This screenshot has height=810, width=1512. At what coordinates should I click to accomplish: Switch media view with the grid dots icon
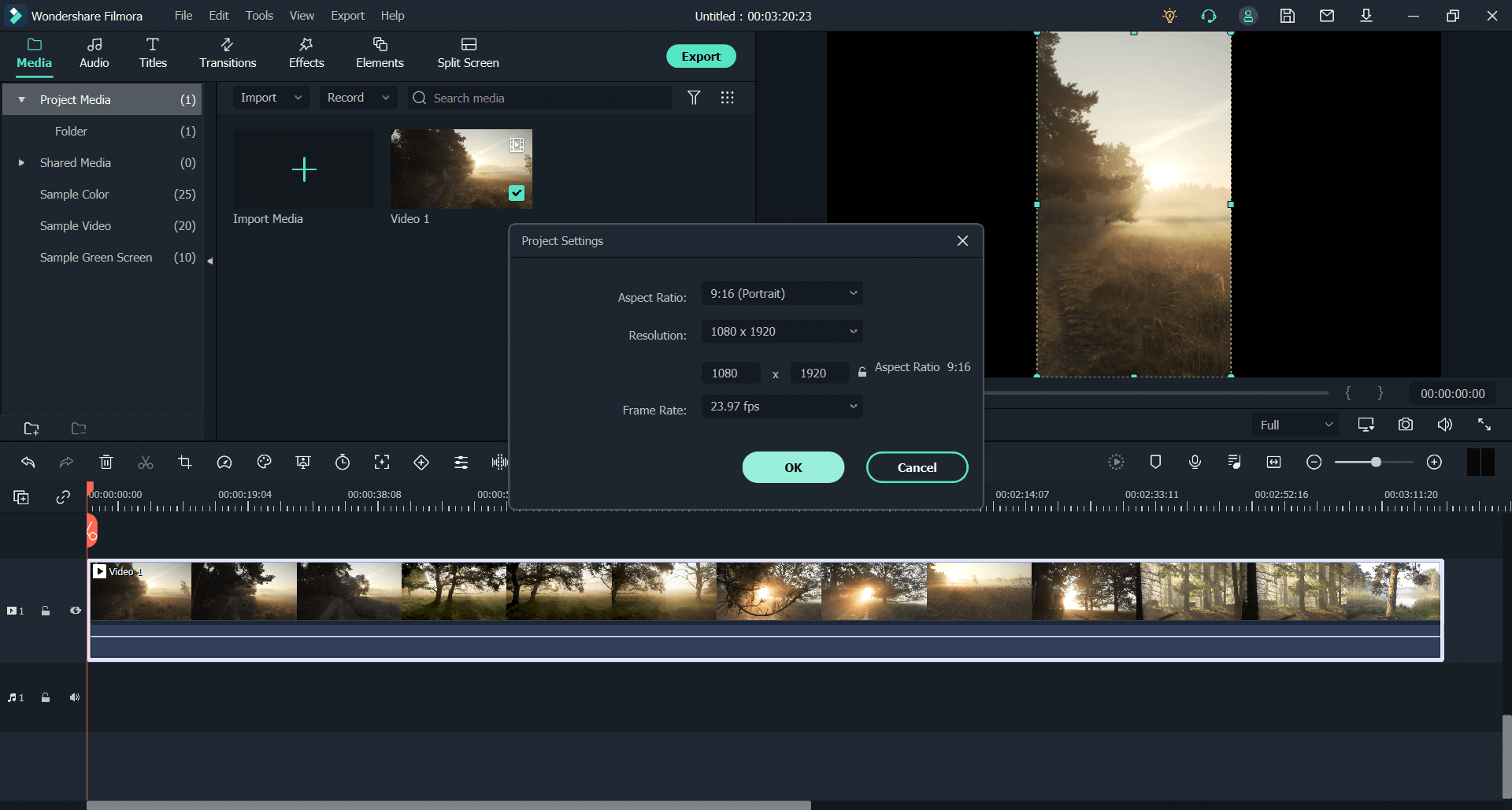click(728, 98)
